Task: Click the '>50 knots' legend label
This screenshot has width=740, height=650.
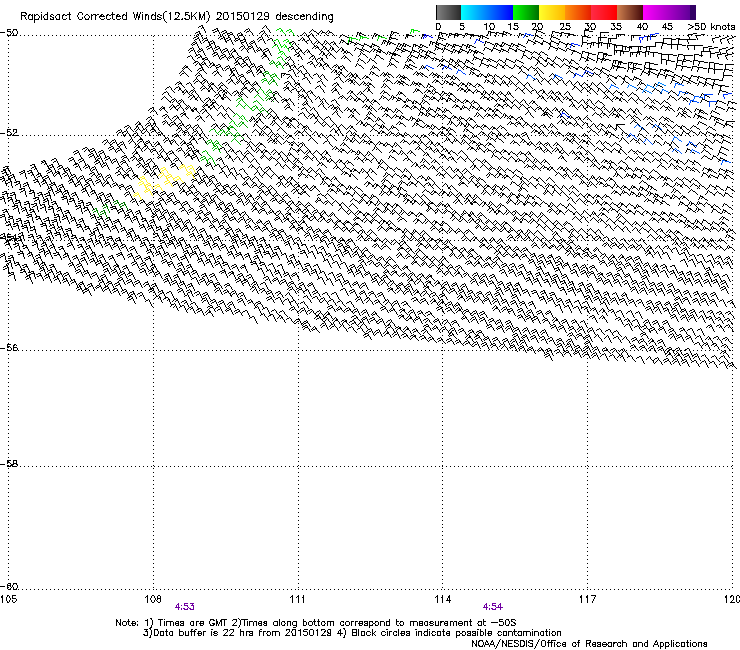Action: (711, 27)
